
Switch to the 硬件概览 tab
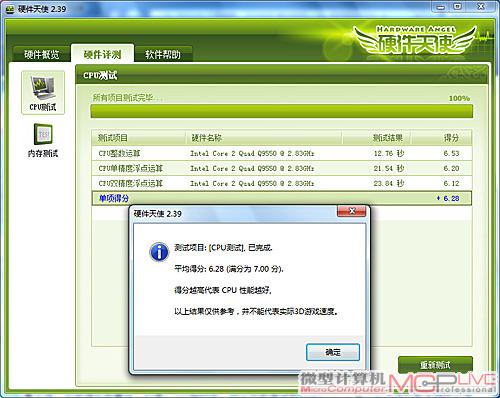point(42,54)
